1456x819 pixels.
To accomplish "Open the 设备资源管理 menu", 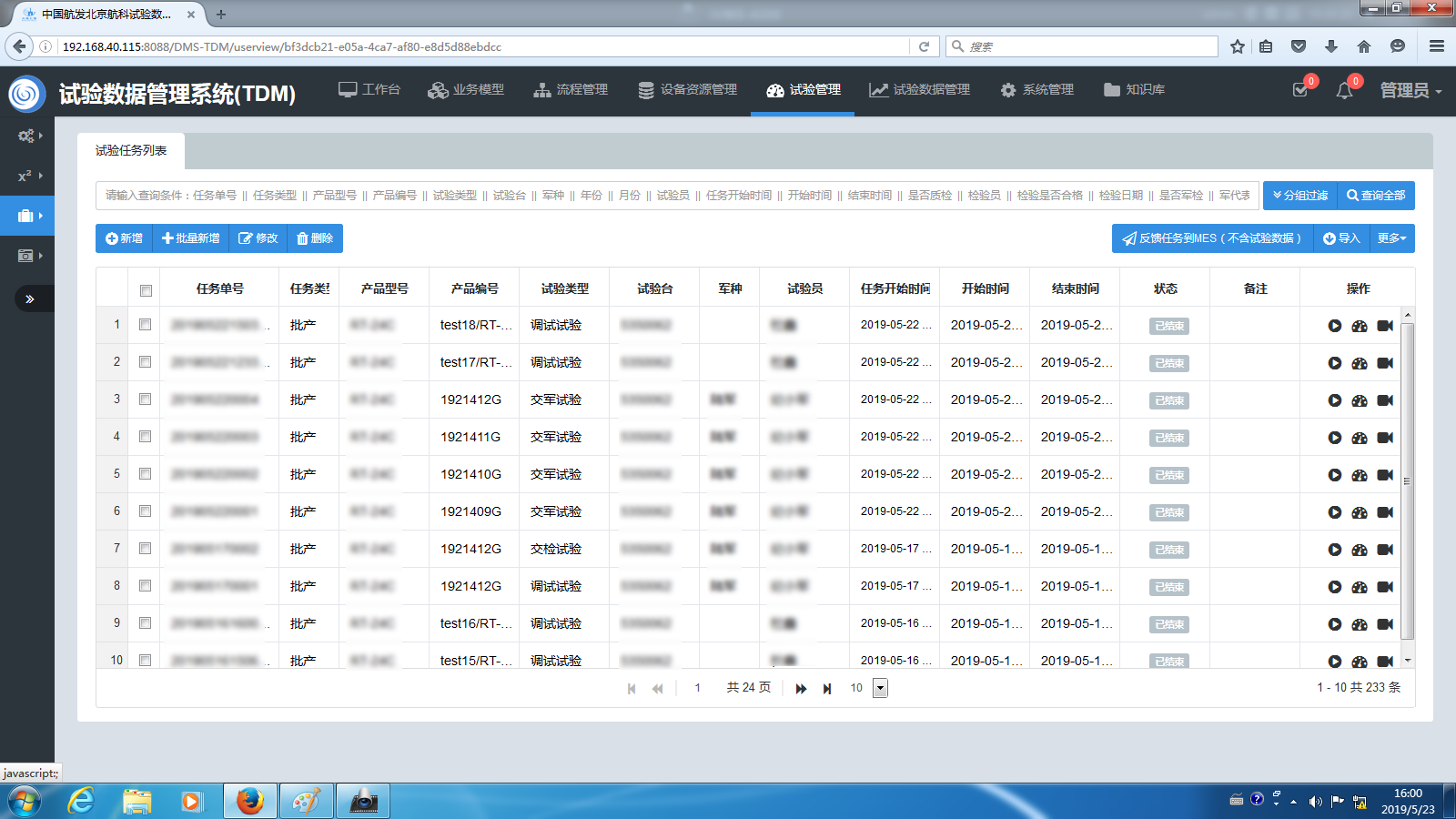I will 687,90.
